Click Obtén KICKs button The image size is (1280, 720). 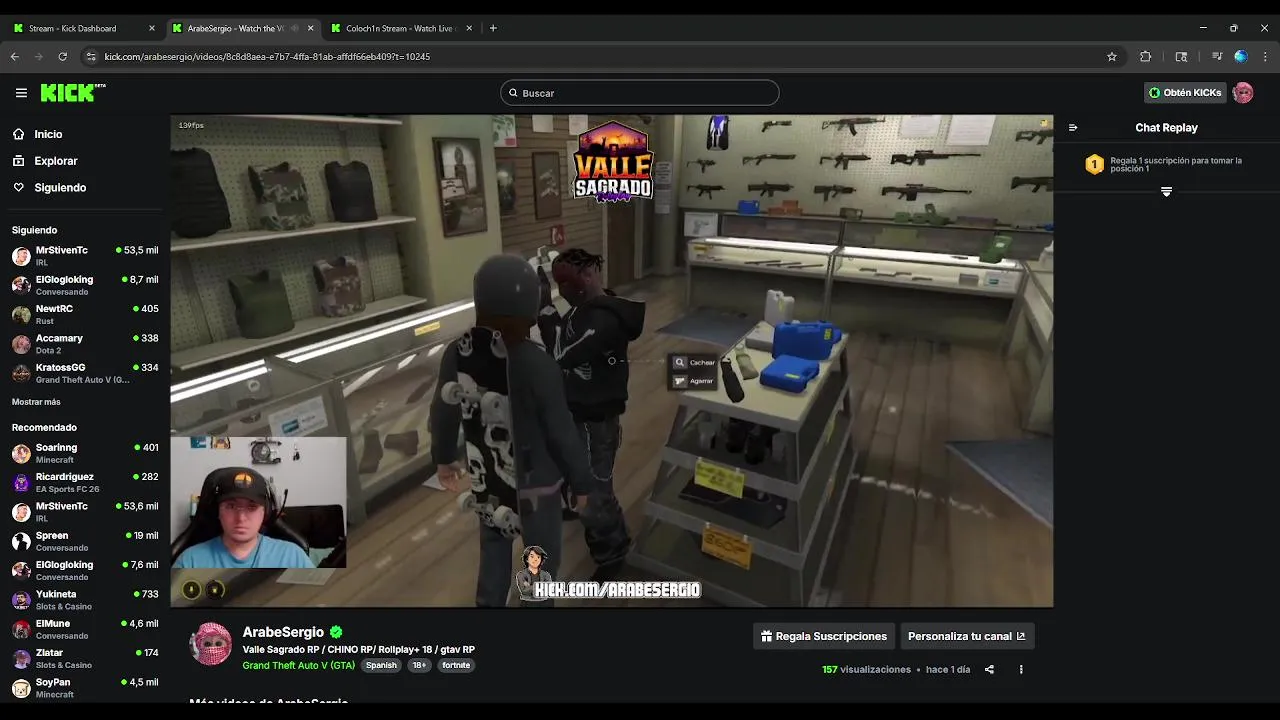pos(1185,93)
